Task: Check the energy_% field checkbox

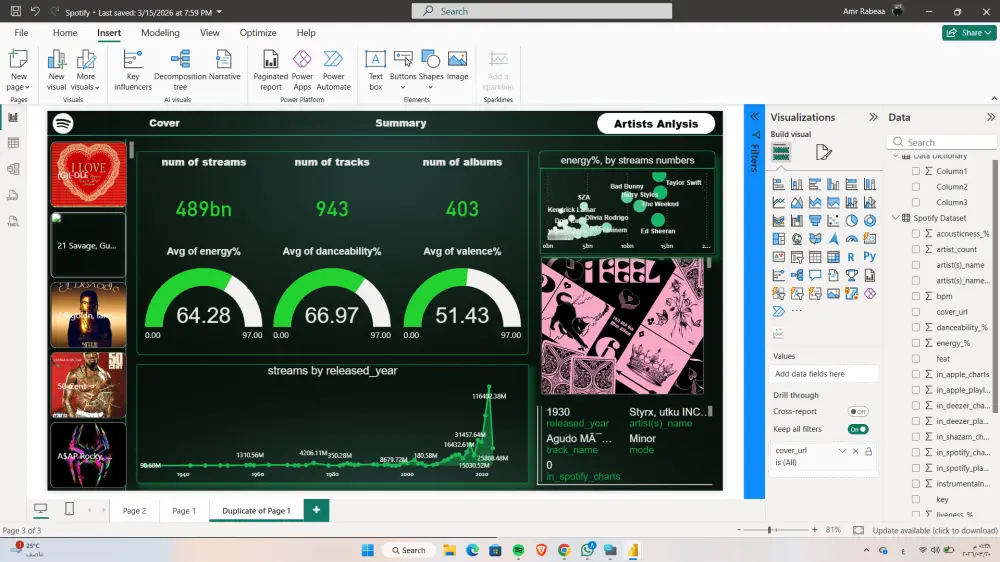Action: 916,343
